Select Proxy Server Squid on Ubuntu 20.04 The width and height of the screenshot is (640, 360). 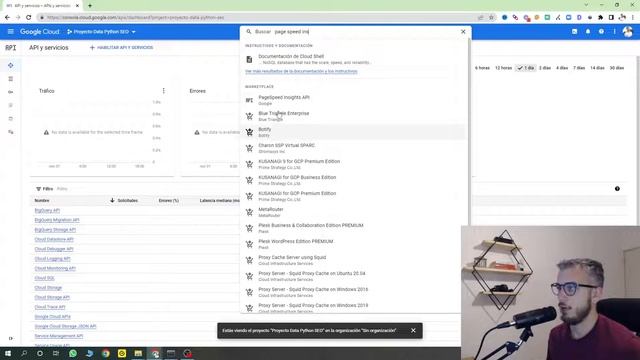(x=354, y=276)
